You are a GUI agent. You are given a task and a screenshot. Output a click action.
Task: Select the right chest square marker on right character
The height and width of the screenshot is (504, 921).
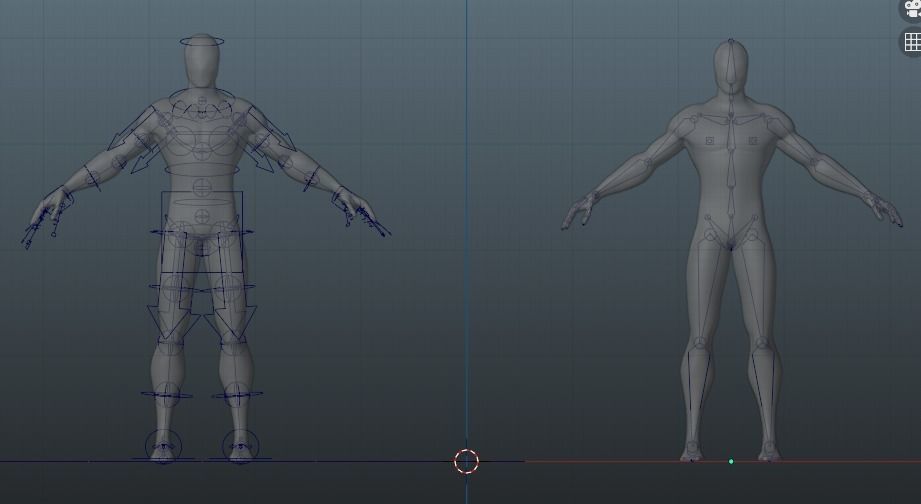pyautogui.click(x=753, y=140)
